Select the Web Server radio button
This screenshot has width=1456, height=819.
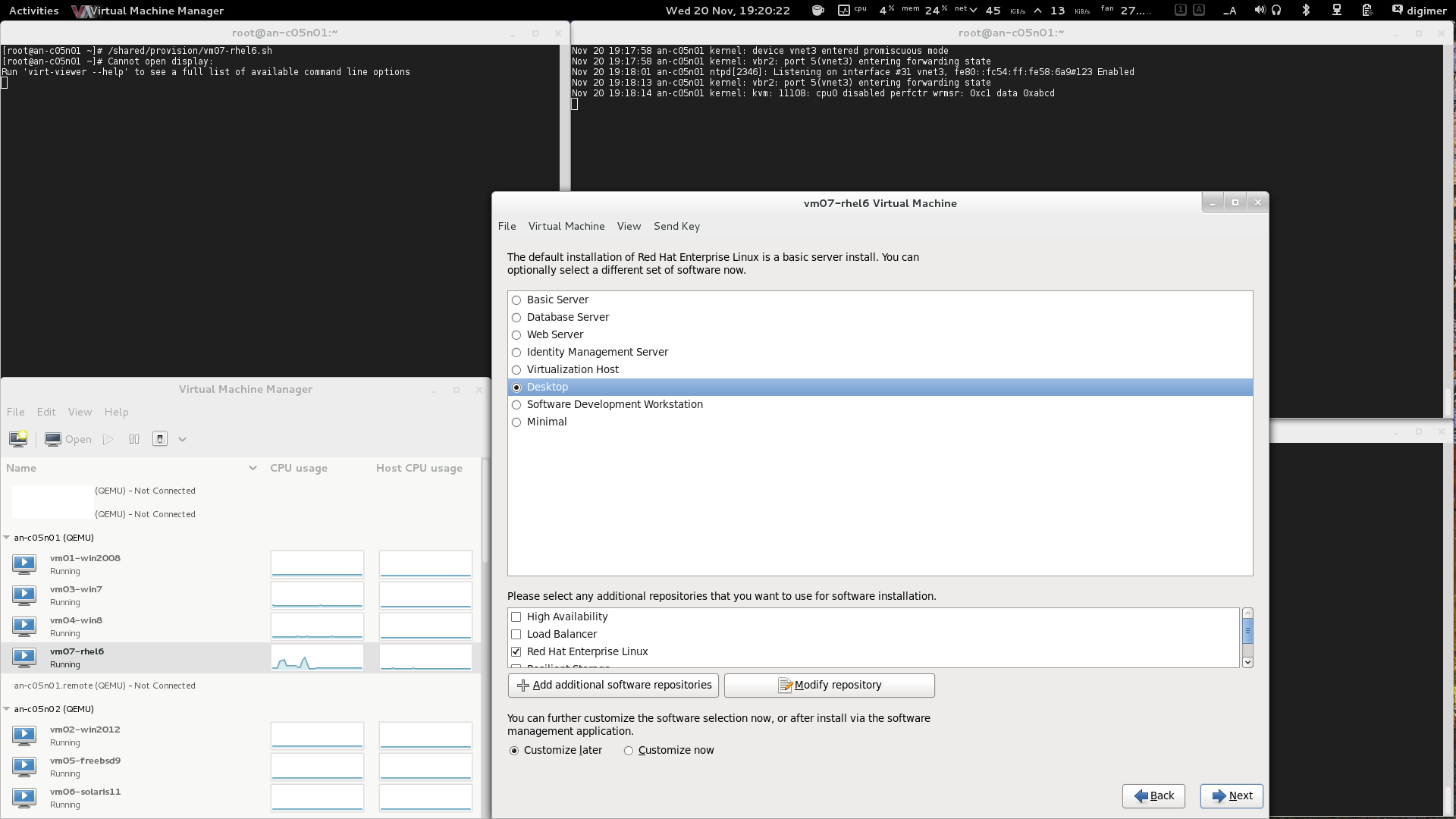coord(516,335)
